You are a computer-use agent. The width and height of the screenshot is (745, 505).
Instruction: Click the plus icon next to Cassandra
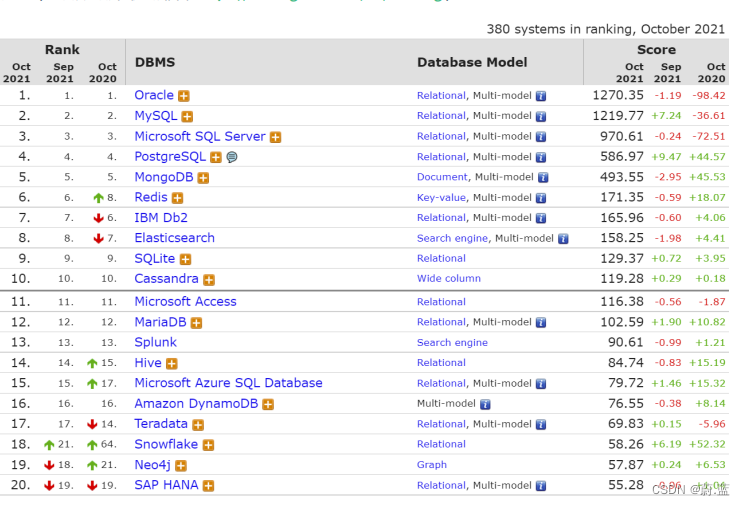tap(209, 280)
